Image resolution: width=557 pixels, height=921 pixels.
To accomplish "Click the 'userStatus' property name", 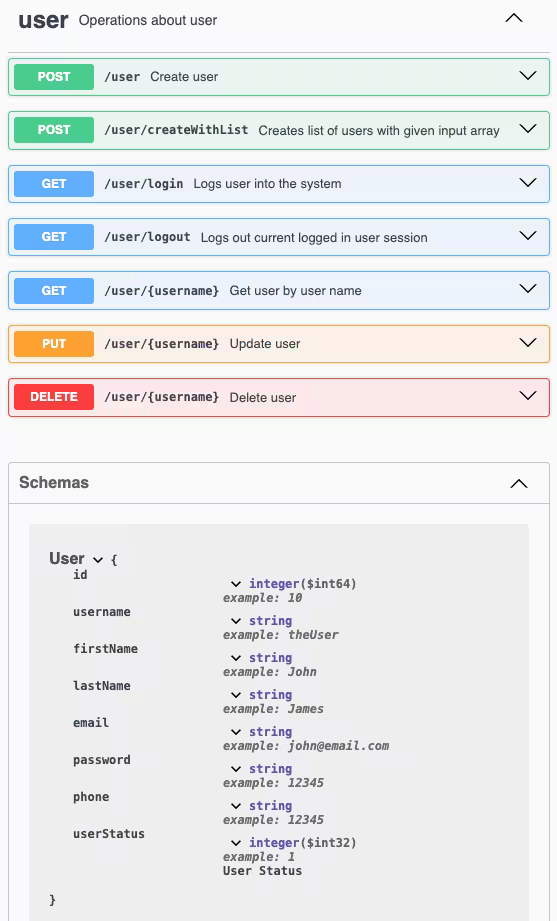I will (x=109, y=834).
